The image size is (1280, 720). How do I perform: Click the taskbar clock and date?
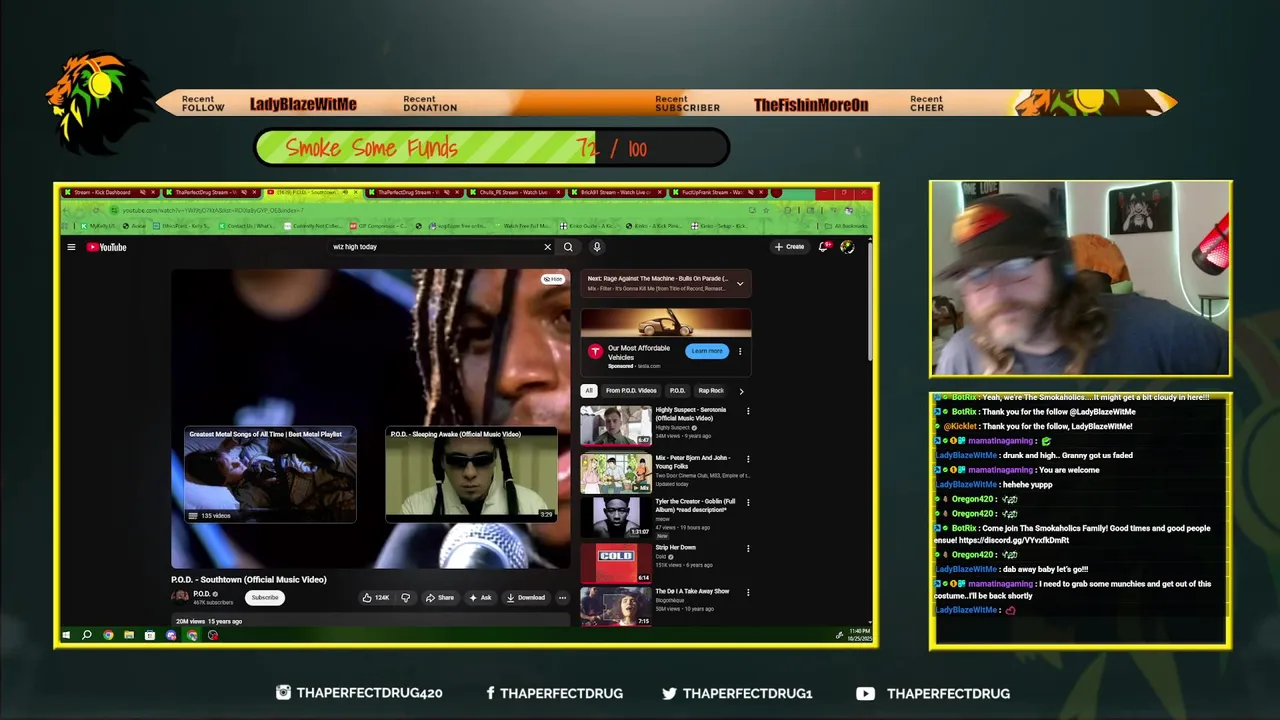[x=859, y=635]
